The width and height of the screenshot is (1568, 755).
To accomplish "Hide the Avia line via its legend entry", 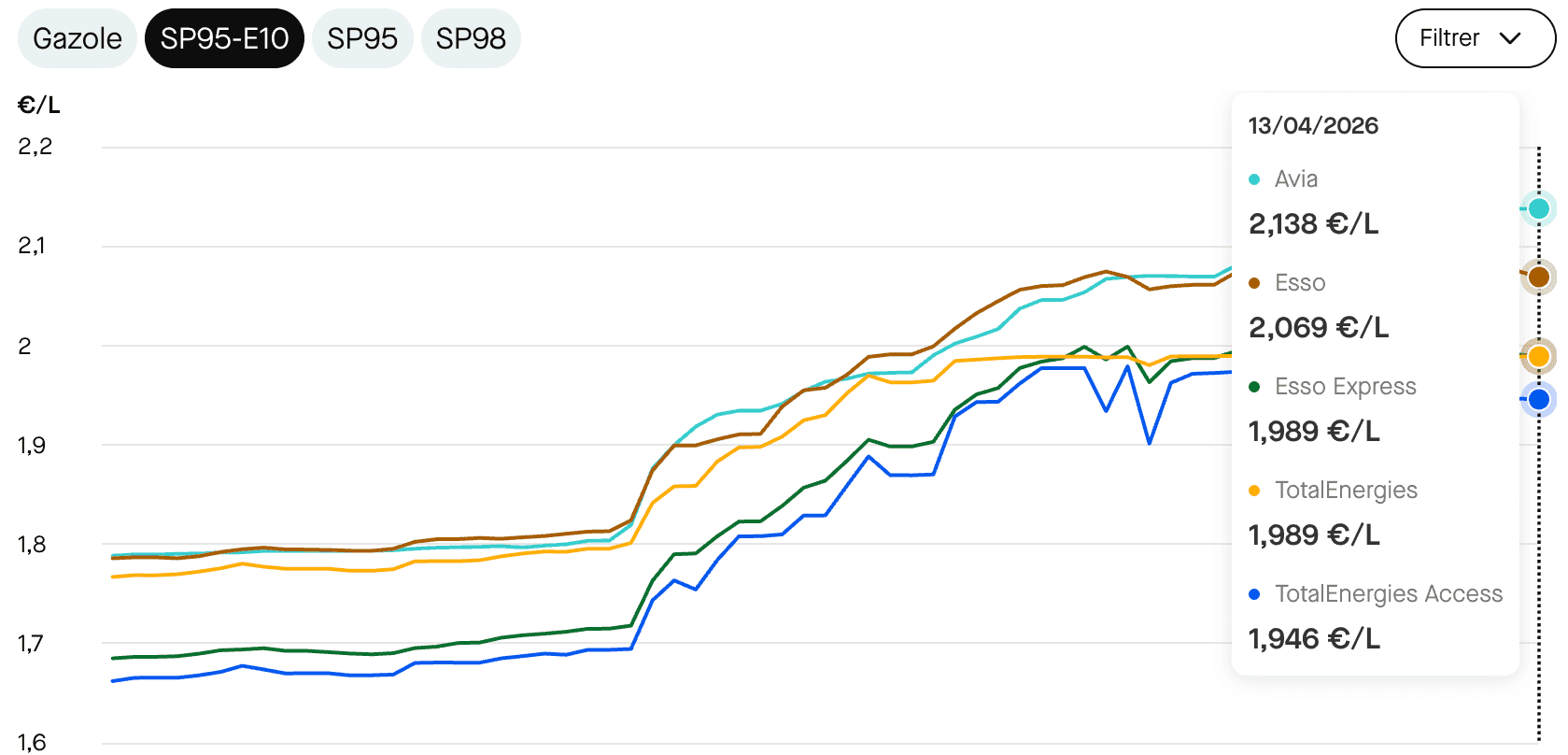I will click(1297, 178).
